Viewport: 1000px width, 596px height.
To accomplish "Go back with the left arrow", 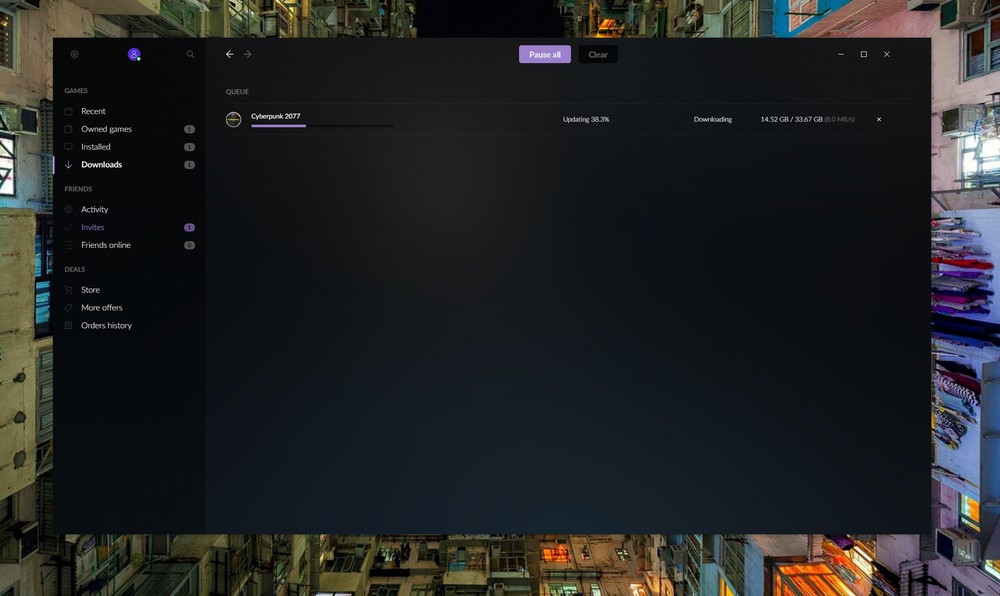I will pyautogui.click(x=229, y=54).
